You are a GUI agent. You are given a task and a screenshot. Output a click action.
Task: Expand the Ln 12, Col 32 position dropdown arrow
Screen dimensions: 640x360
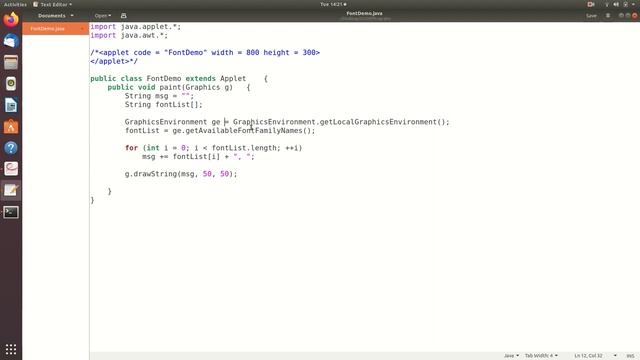615,356
